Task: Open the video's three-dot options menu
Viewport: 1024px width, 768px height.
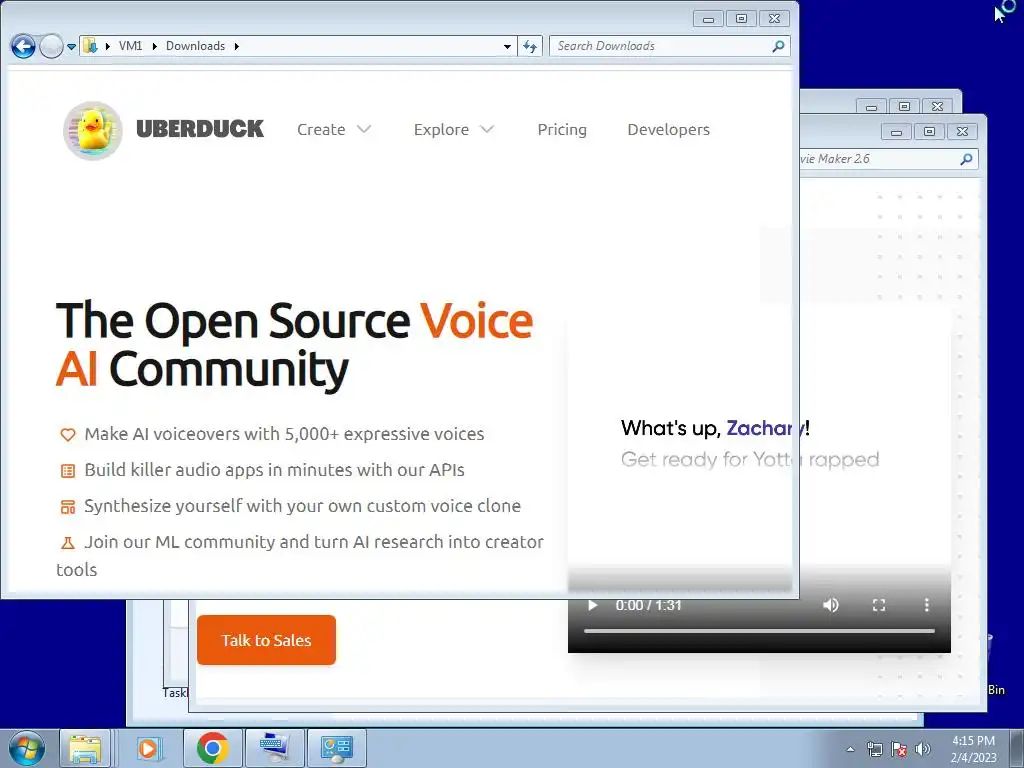Action: [926, 605]
